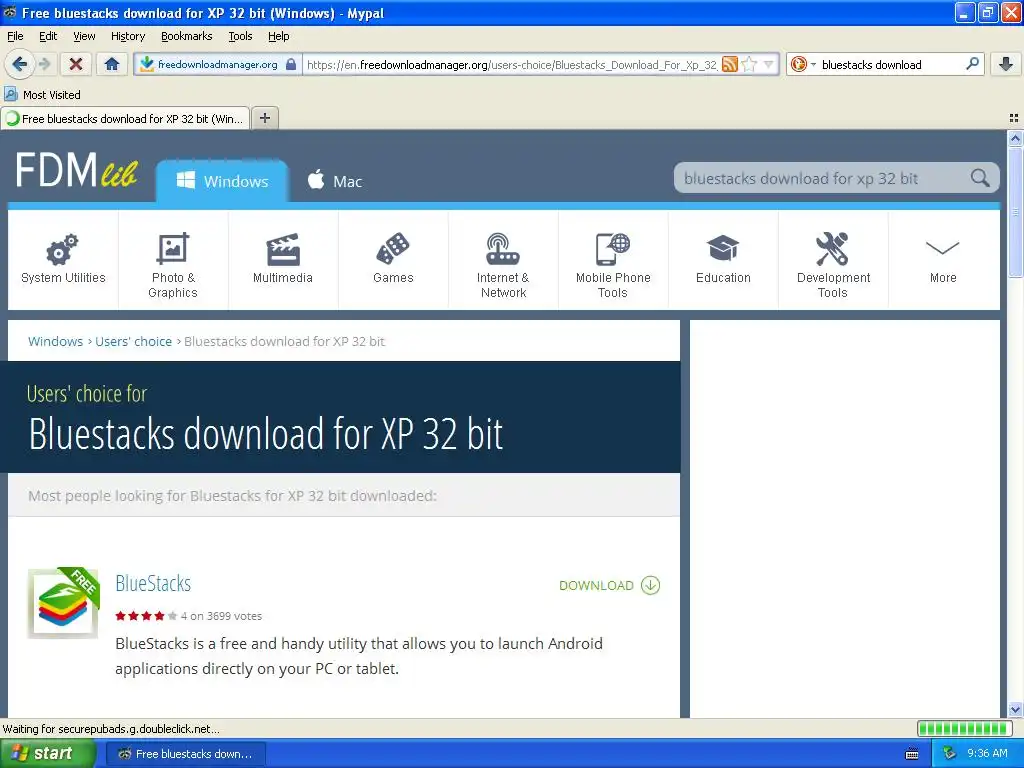Open the Help menu
Screen dimensions: 1024x768
[278, 36]
